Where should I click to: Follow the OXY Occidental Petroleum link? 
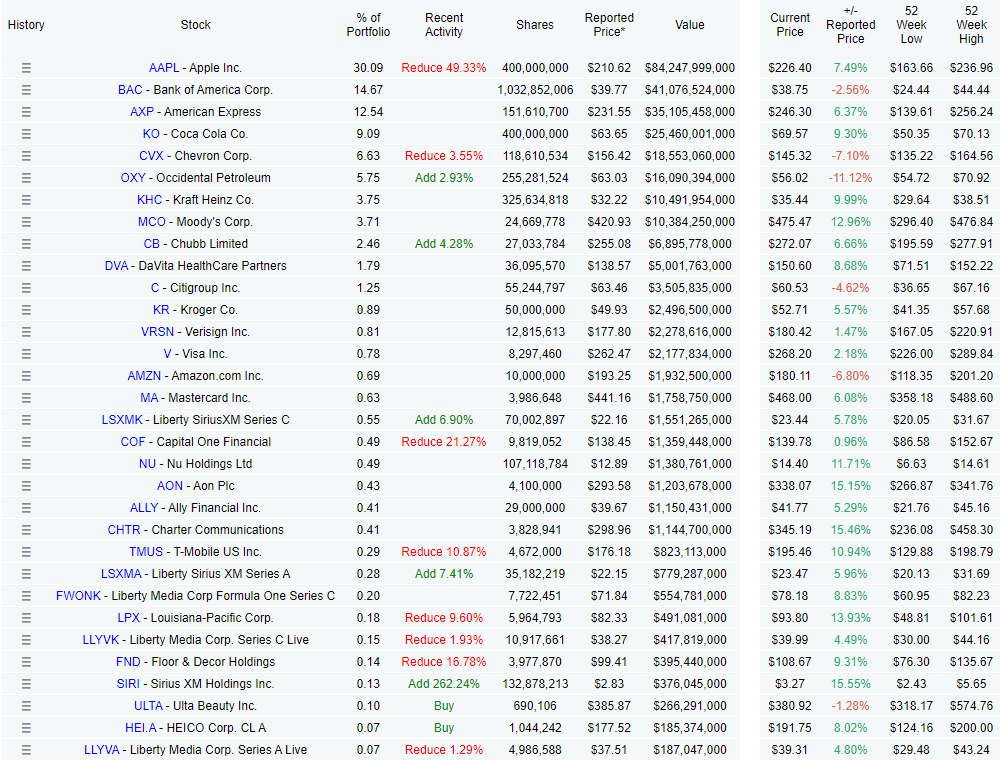[x=133, y=178]
